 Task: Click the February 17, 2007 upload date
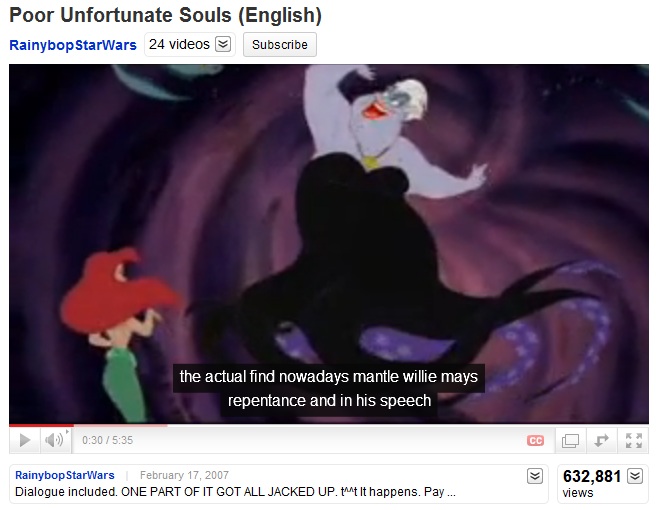[x=184, y=475]
